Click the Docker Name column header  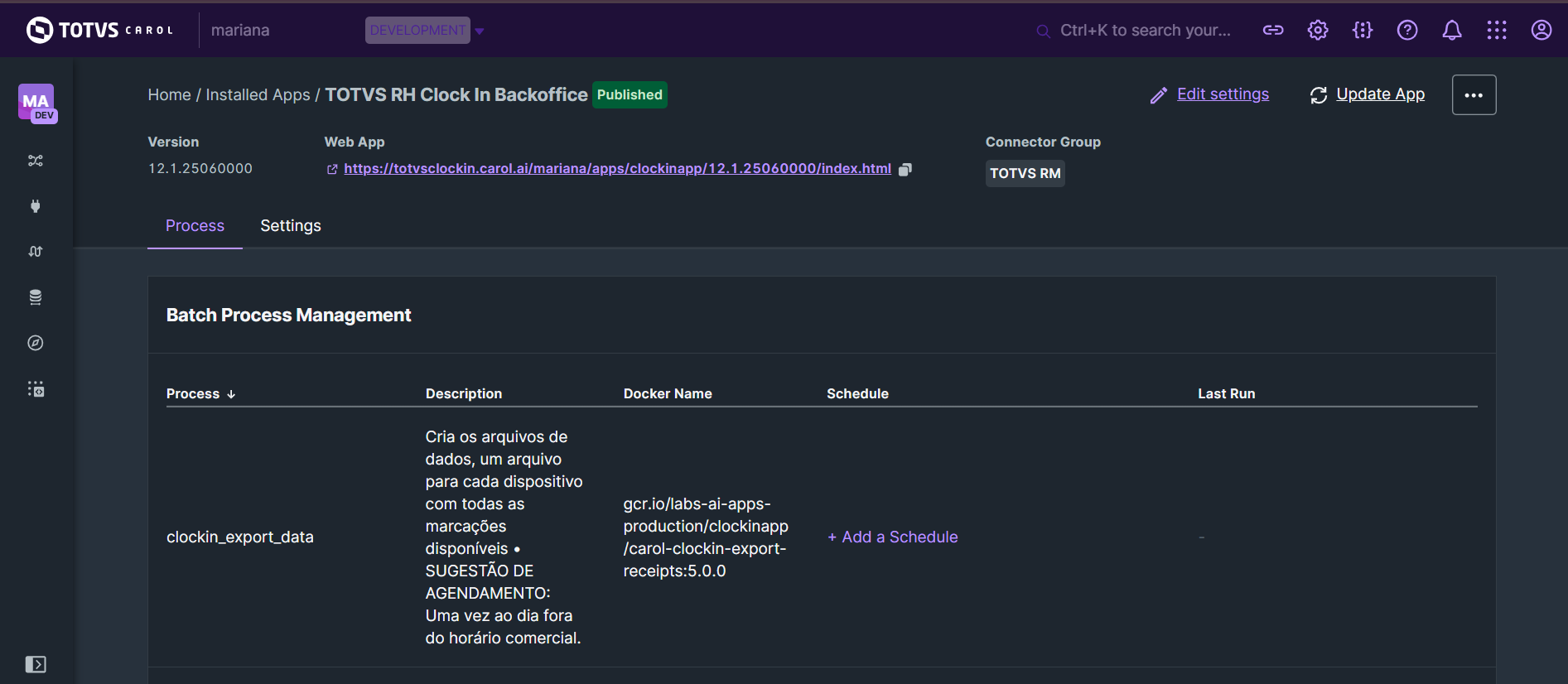pos(668,393)
